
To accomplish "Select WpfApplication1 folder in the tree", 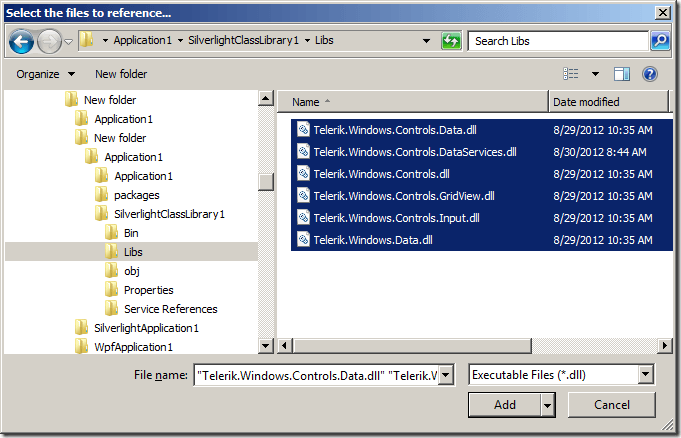I will (x=133, y=347).
